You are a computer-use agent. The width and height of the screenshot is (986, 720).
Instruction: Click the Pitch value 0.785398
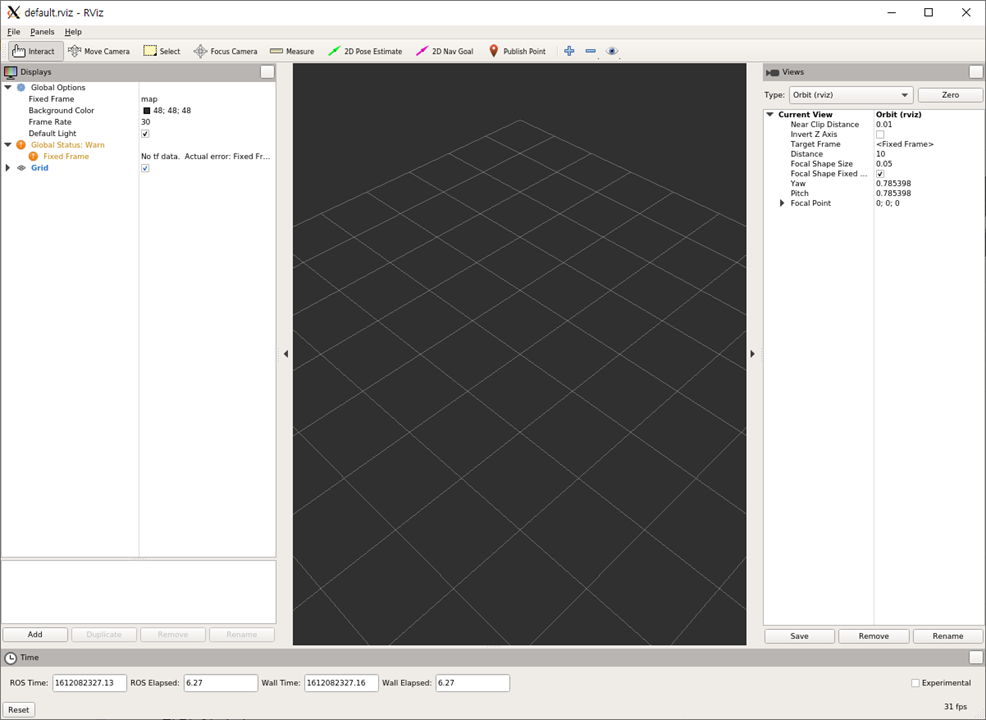click(x=894, y=194)
